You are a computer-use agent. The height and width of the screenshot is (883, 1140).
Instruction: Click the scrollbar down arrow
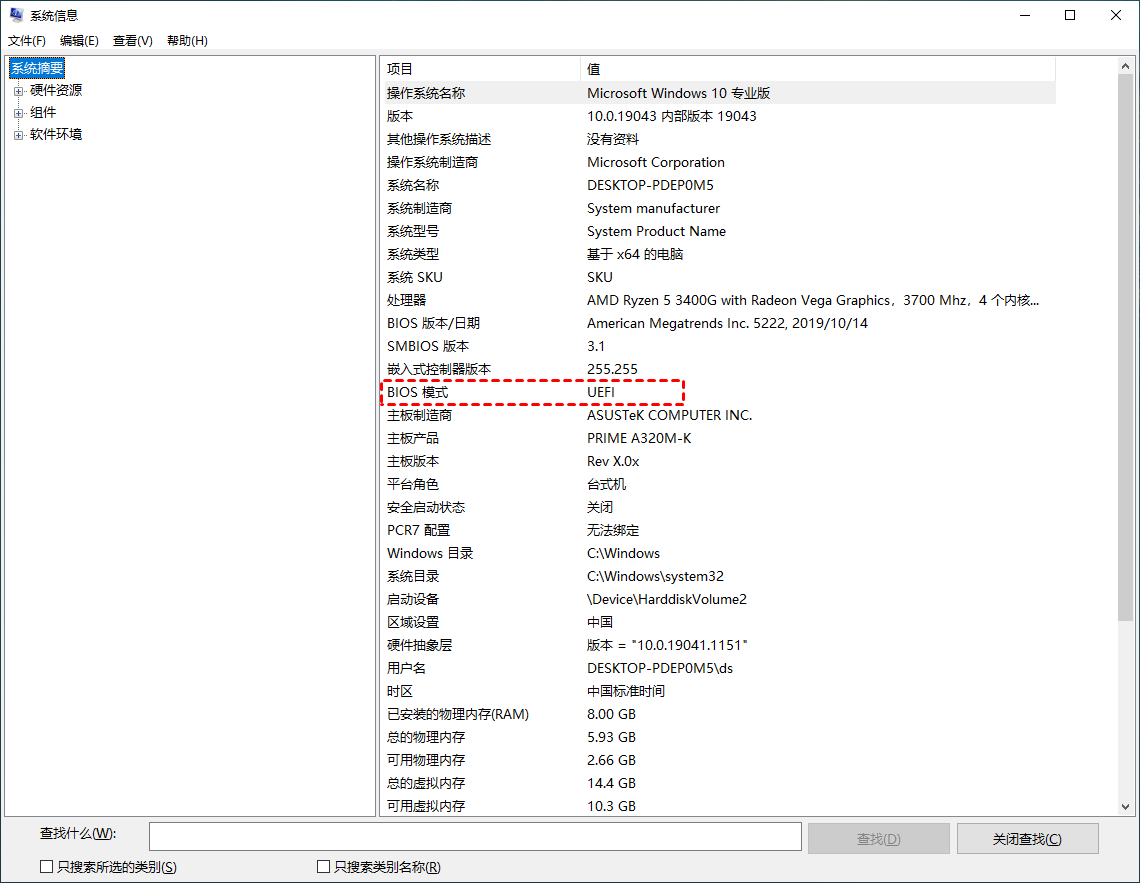[1125, 806]
